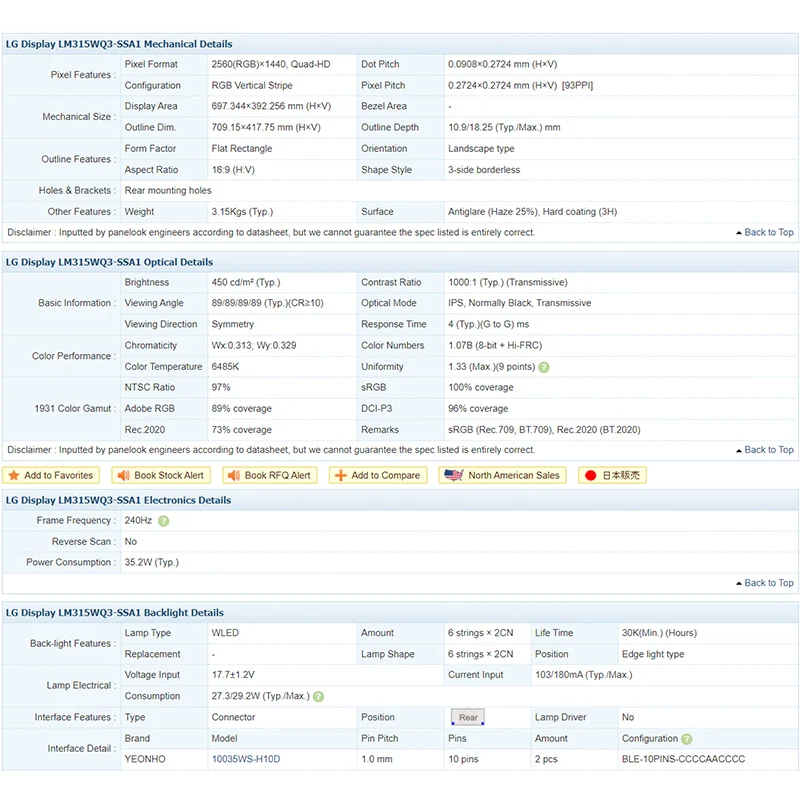Screen dimensions: 800x800
Task: Click Back to Top in Electronics Details section
Action: [765, 583]
